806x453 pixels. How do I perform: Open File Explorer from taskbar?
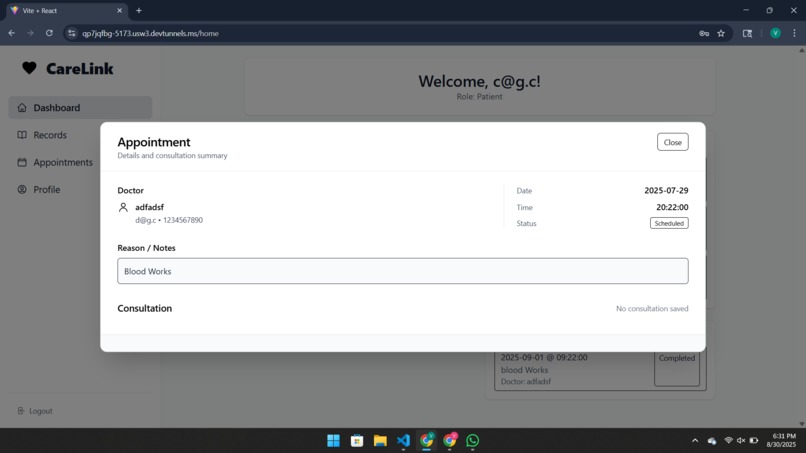pyautogui.click(x=380, y=441)
